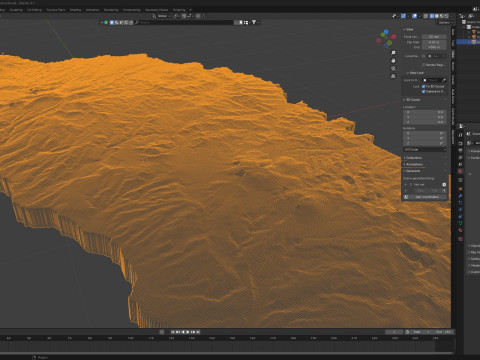The height and width of the screenshot is (360, 480).
Task: Expand the Collections panel section
Action: (x=413, y=158)
